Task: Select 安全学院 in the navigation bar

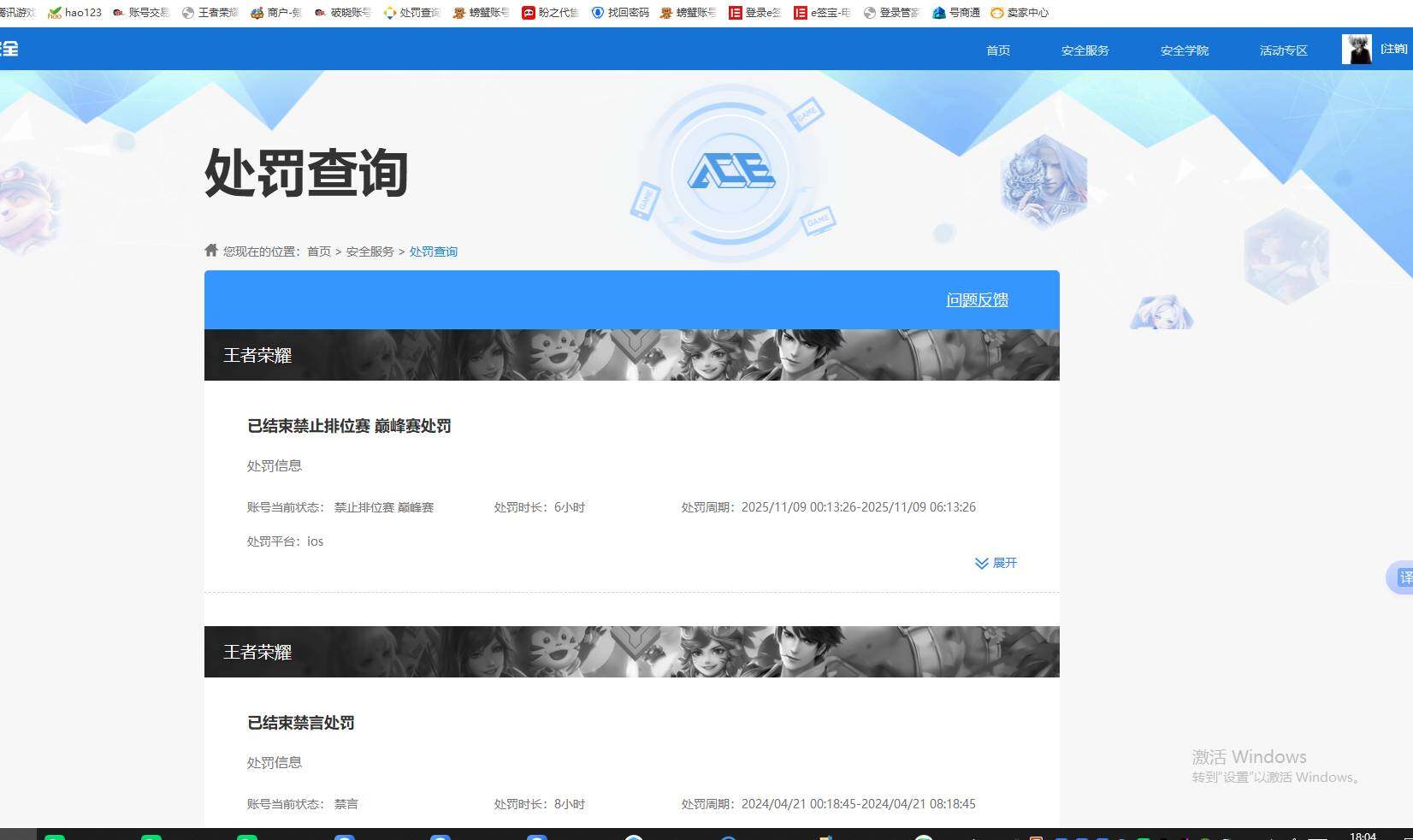Action: (x=1183, y=50)
